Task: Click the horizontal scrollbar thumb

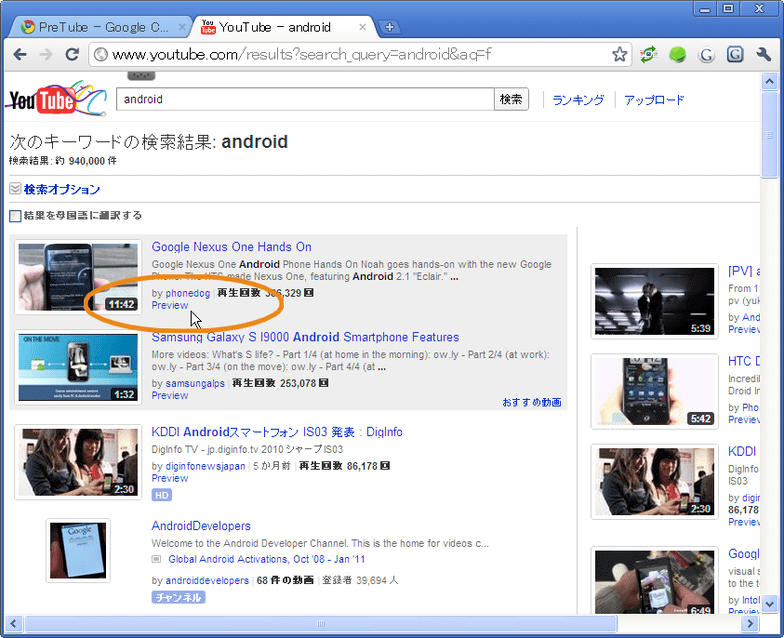Action: [320, 624]
